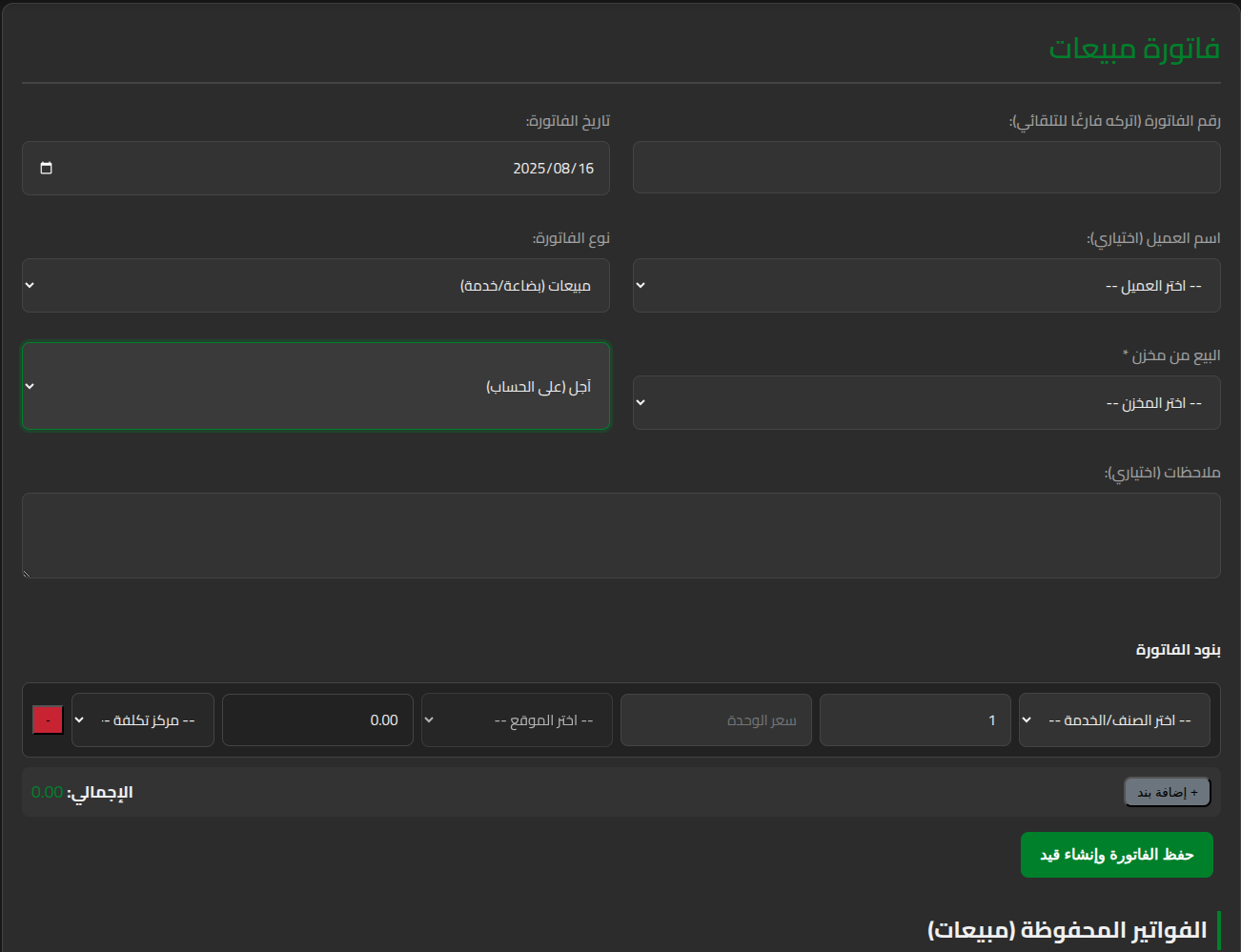Click save invoice and create entry button
This screenshot has width=1241, height=952.
point(1116,855)
